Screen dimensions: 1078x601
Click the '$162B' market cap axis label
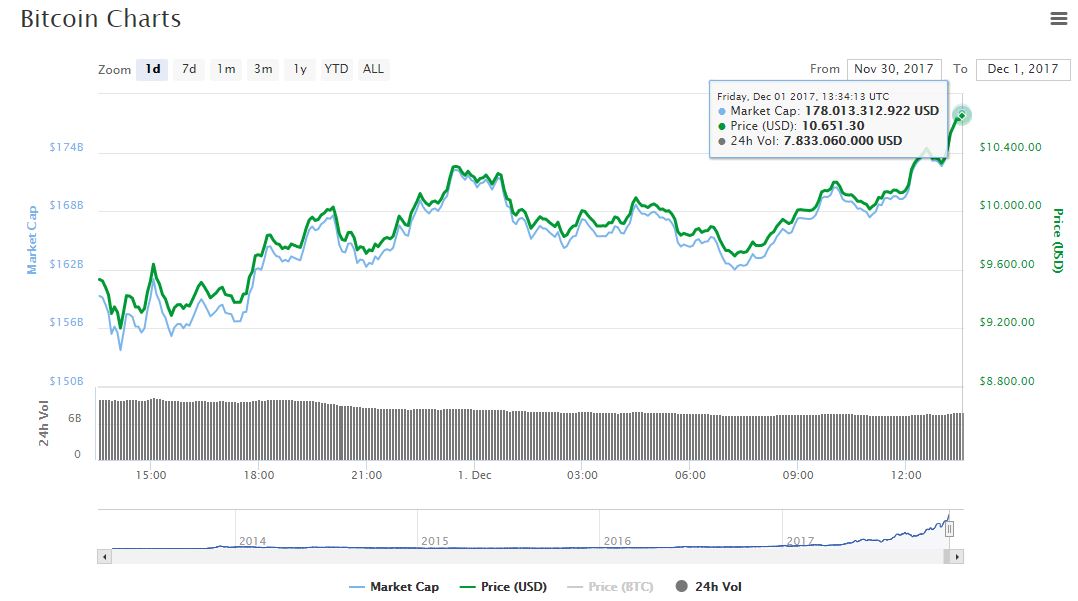67,264
